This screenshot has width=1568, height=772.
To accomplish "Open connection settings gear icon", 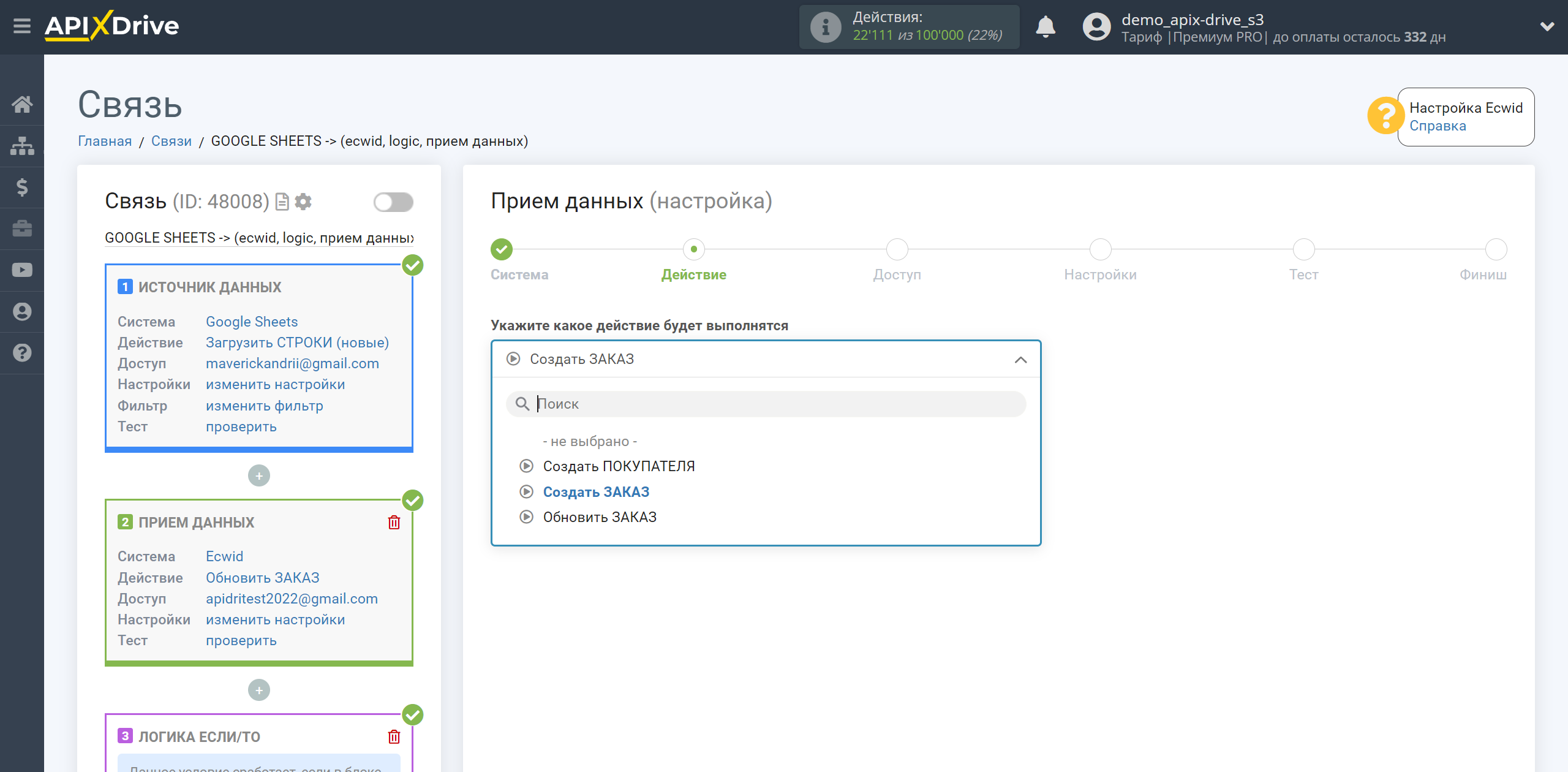I will click(x=303, y=202).
